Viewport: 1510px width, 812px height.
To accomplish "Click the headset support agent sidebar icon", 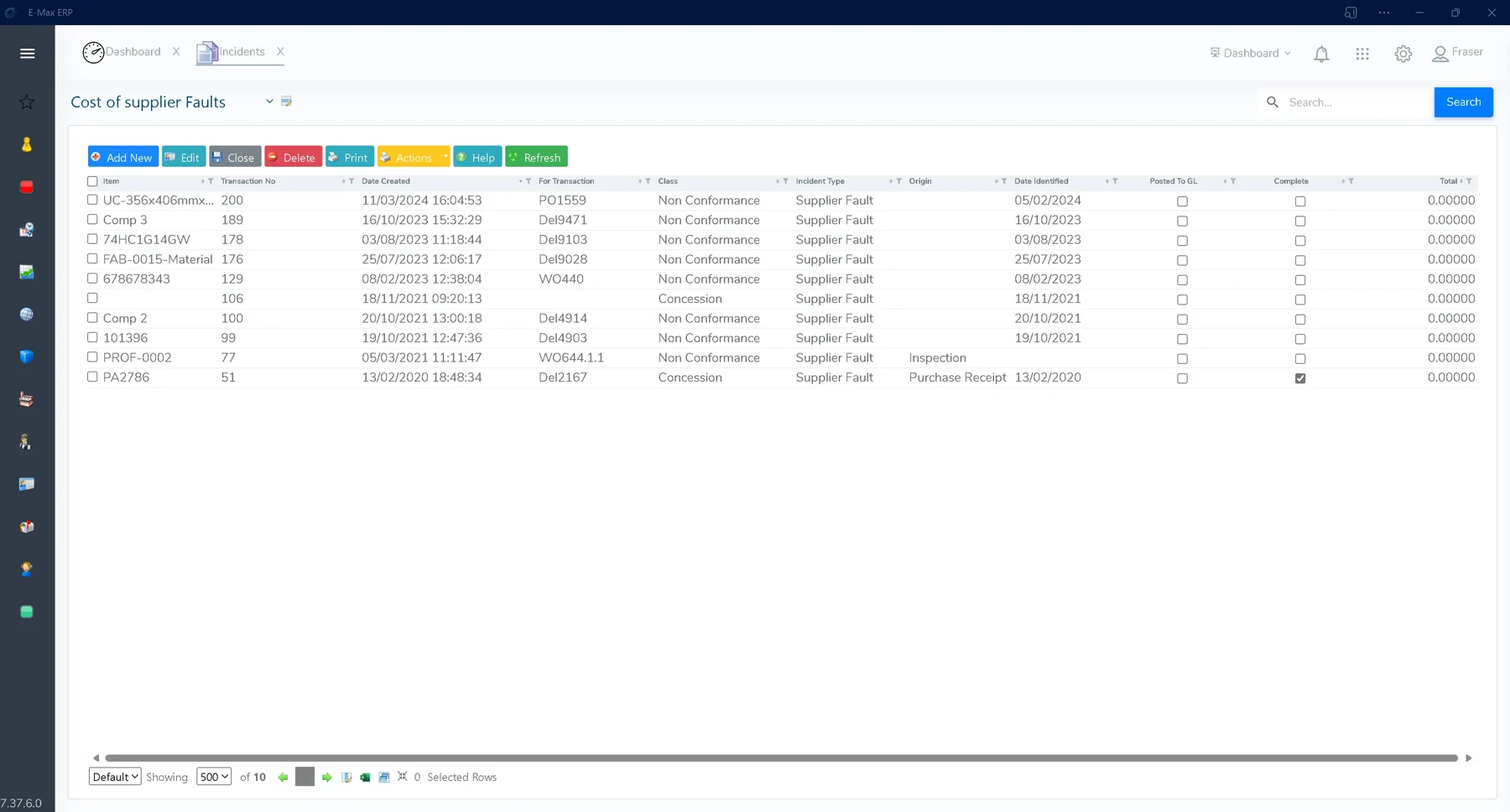I will (x=27, y=569).
